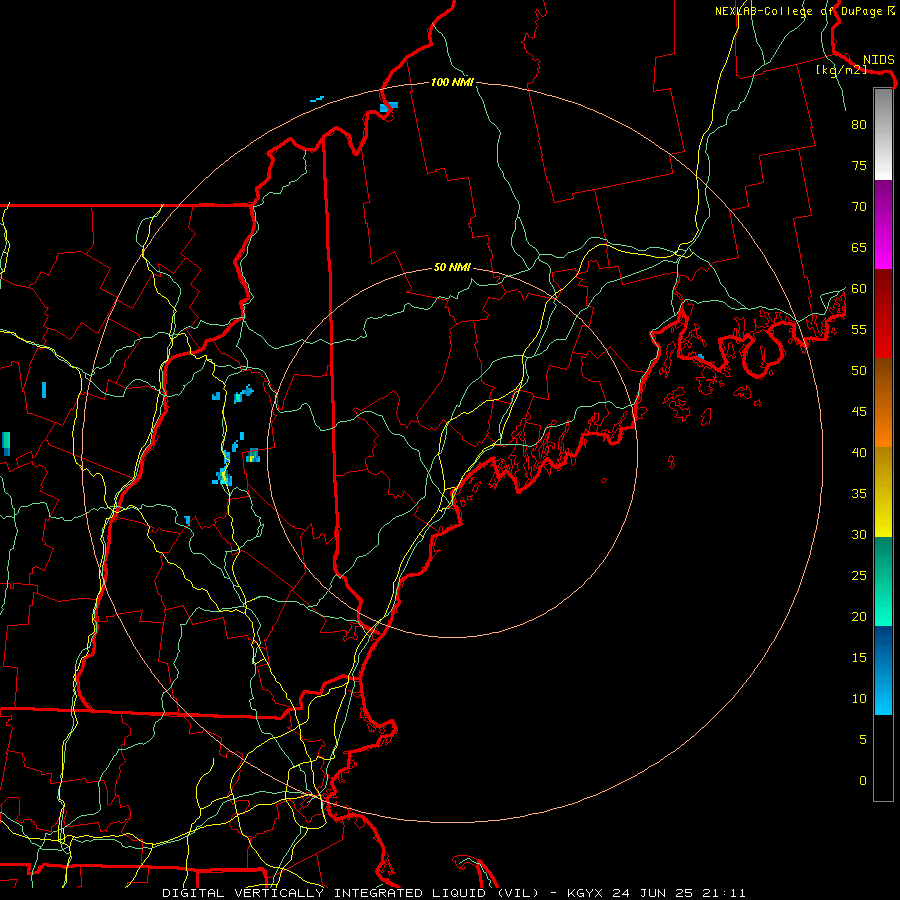Click the tall cyan echo at far left edge
The width and height of the screenshot is (900, 900).
point(6,444)
